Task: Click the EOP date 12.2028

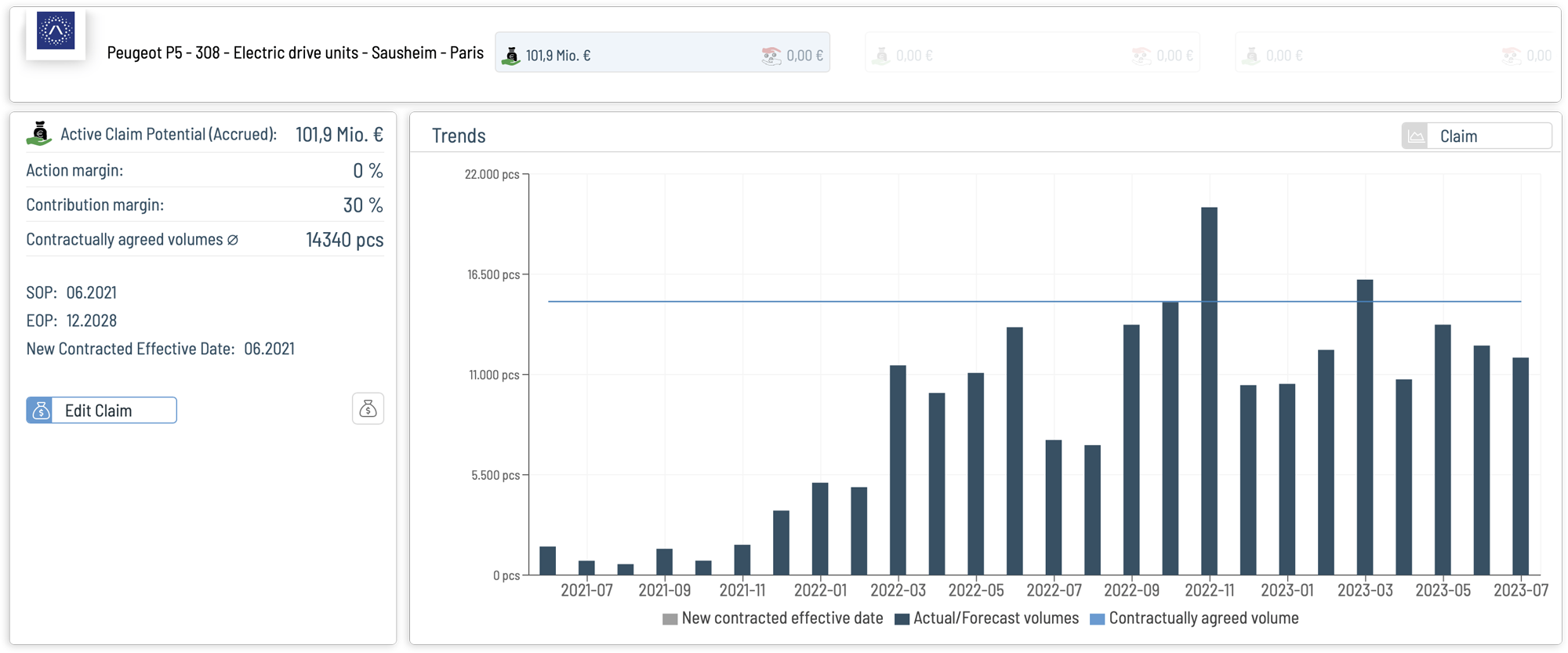Action: [91, 321]
